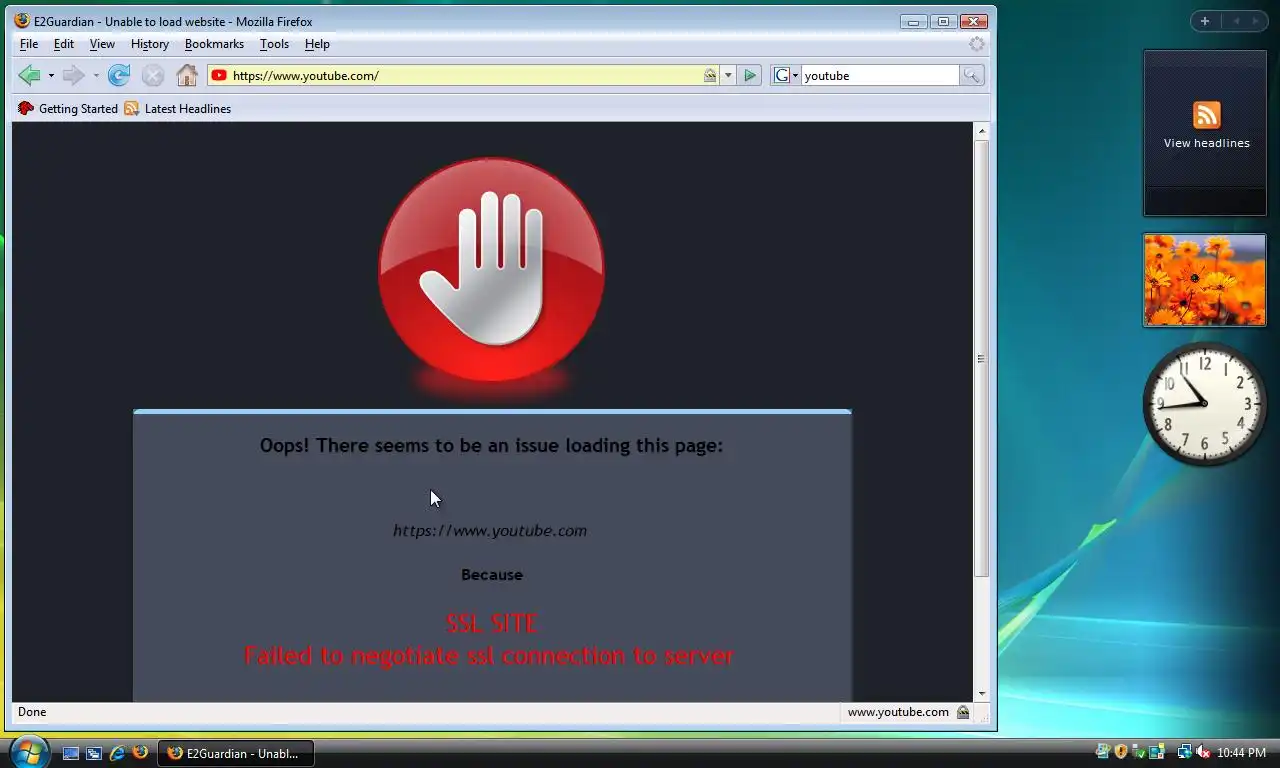This screenshot has width=1280, height=768.
Task: Open the View menu
Action: (x=102, y=44)
